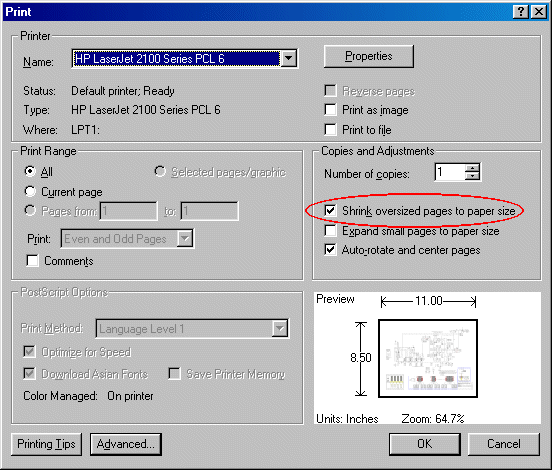Decrease number of copies with down arrow

[x=472, y=176]
